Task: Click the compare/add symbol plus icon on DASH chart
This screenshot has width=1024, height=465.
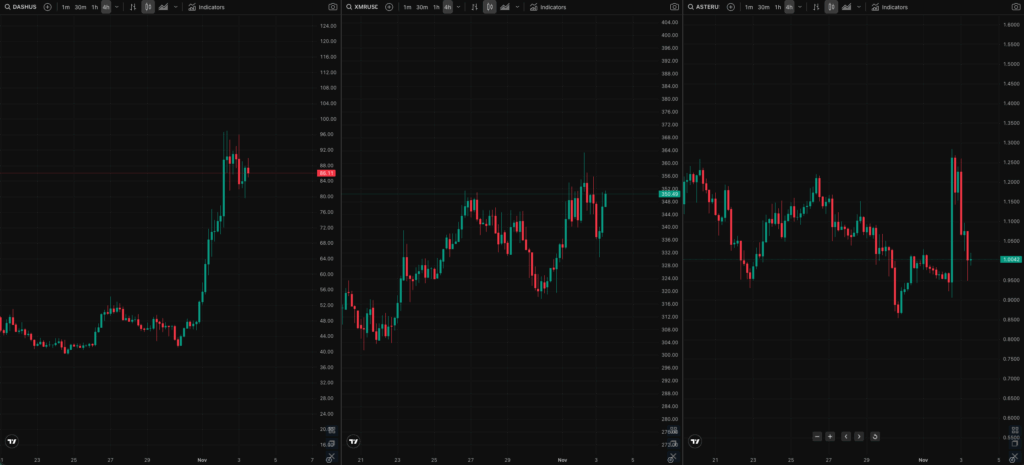Action: (48, 7)
